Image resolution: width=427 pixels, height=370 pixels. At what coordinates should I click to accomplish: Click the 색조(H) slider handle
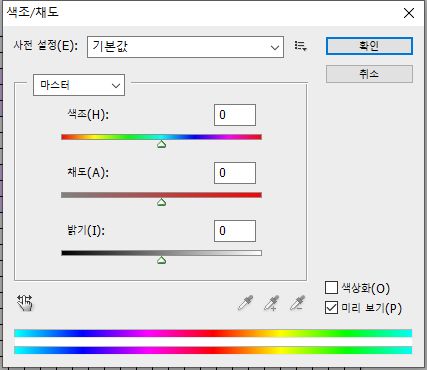[x=162, y=144]
